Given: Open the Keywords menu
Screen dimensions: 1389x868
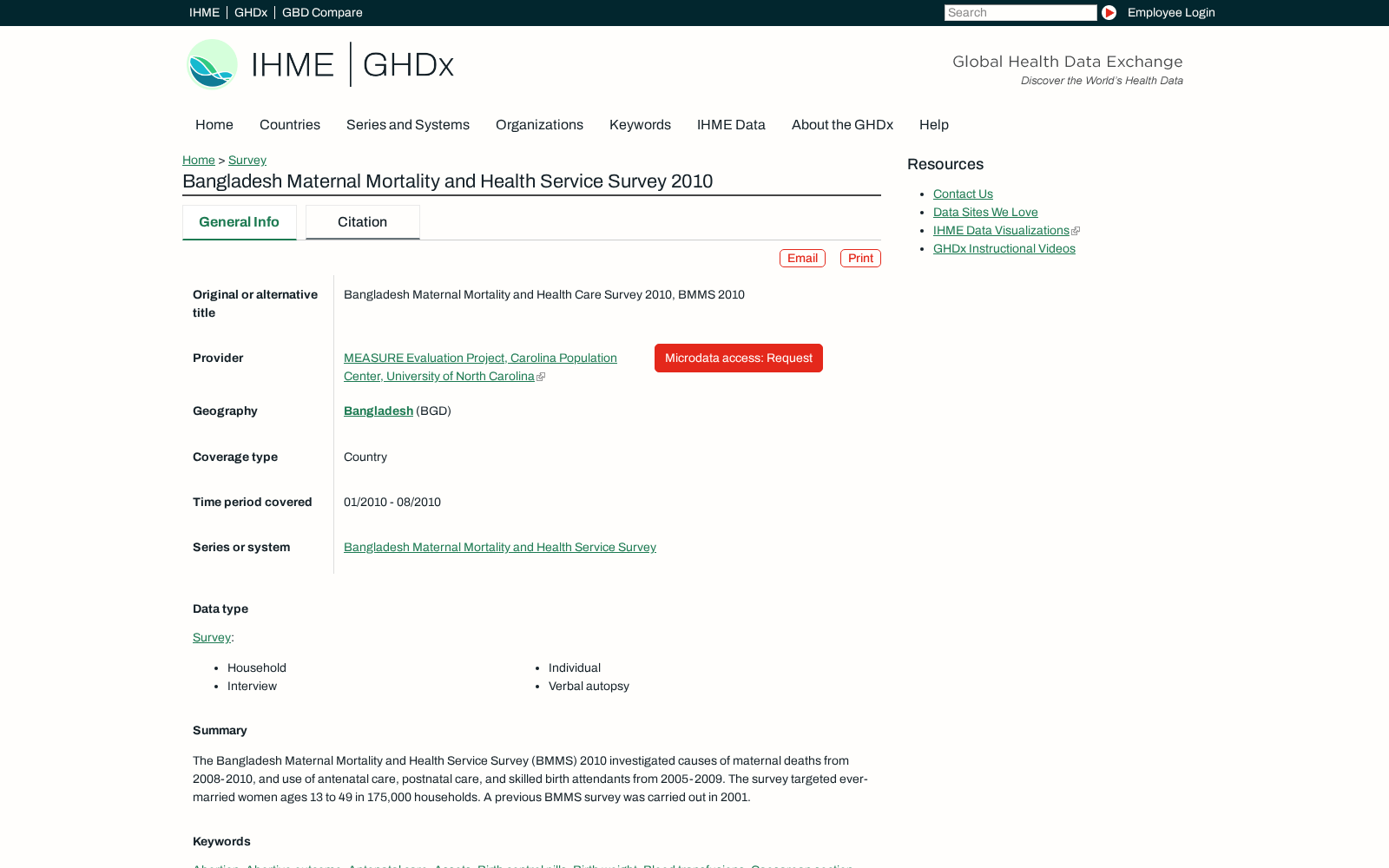Looking at the screenshot, I should pyautogui.click(x=640, y=125).
